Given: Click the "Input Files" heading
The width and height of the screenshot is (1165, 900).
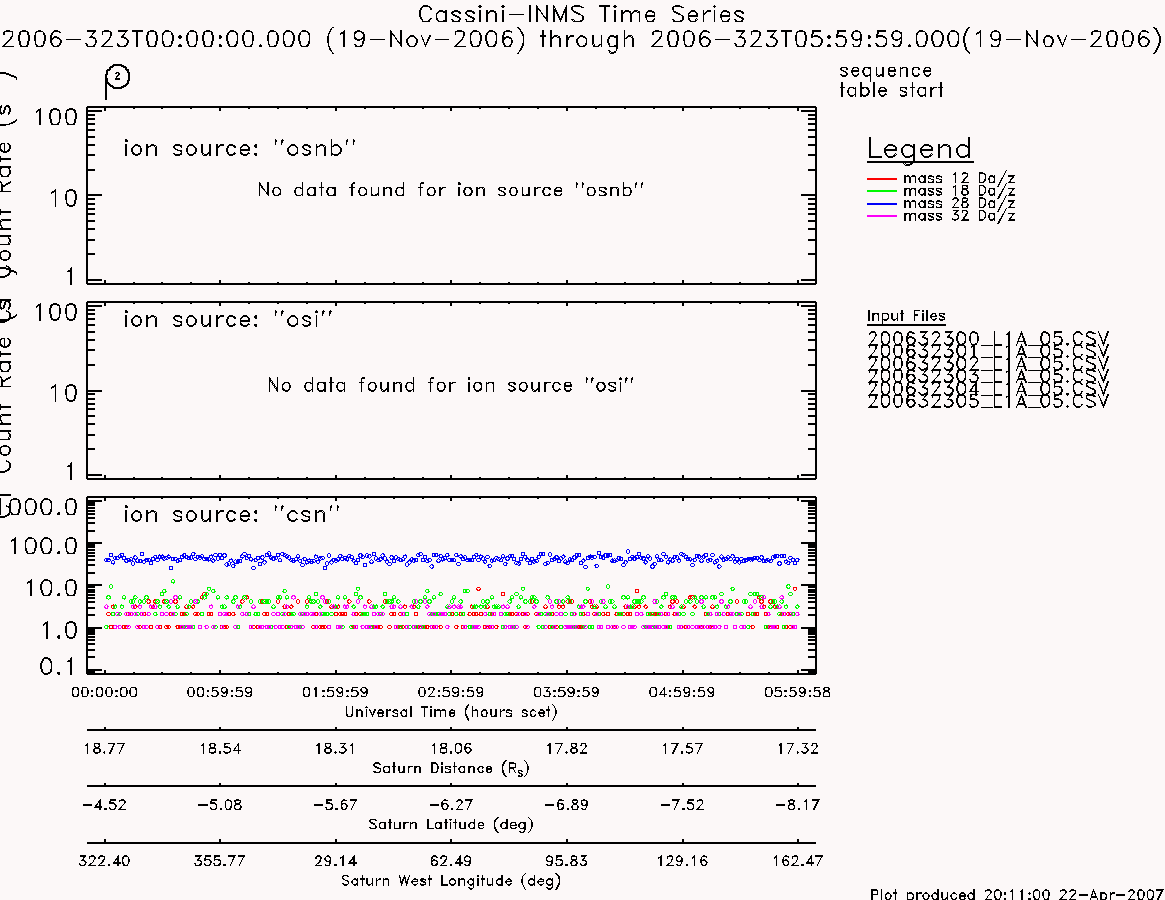Looking at the screenshot, I should point(906,316).
